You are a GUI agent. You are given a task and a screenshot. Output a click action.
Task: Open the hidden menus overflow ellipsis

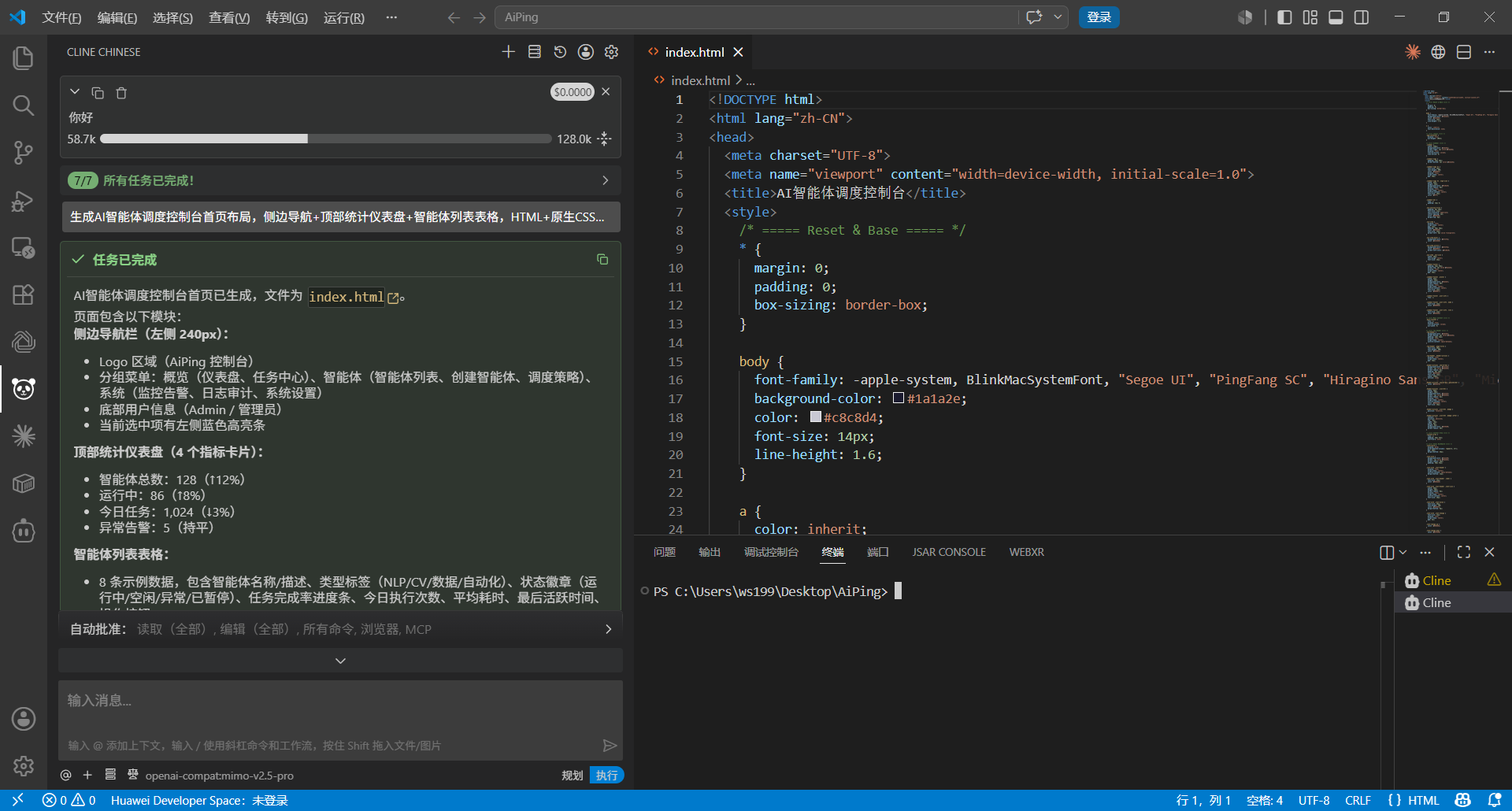(x=391, y=17)
